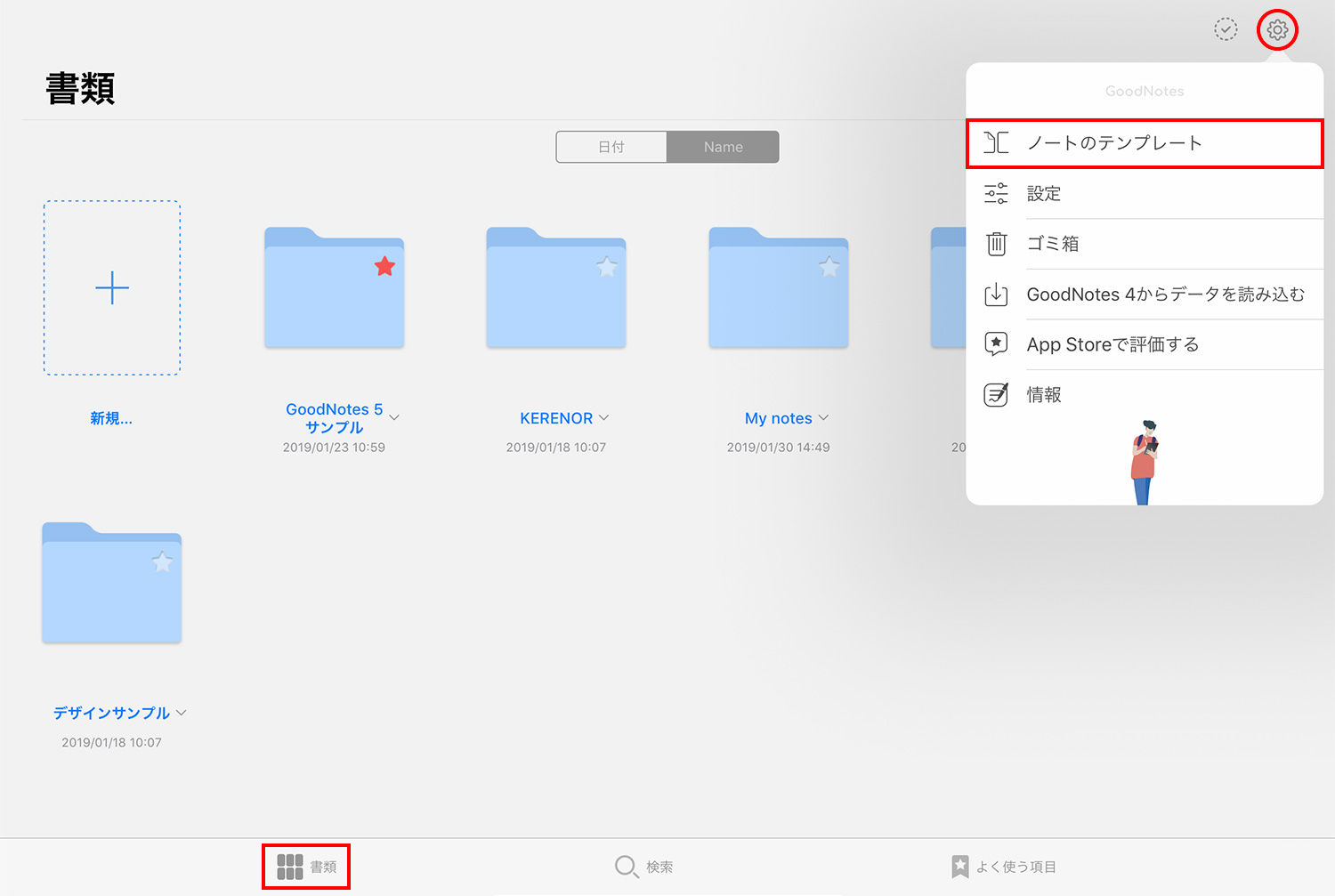Image resolution: width=1335 pixels, height=896 pixels.
Task: Open the デザインサンプル folder thumbnail
Action: coord(112,583)
